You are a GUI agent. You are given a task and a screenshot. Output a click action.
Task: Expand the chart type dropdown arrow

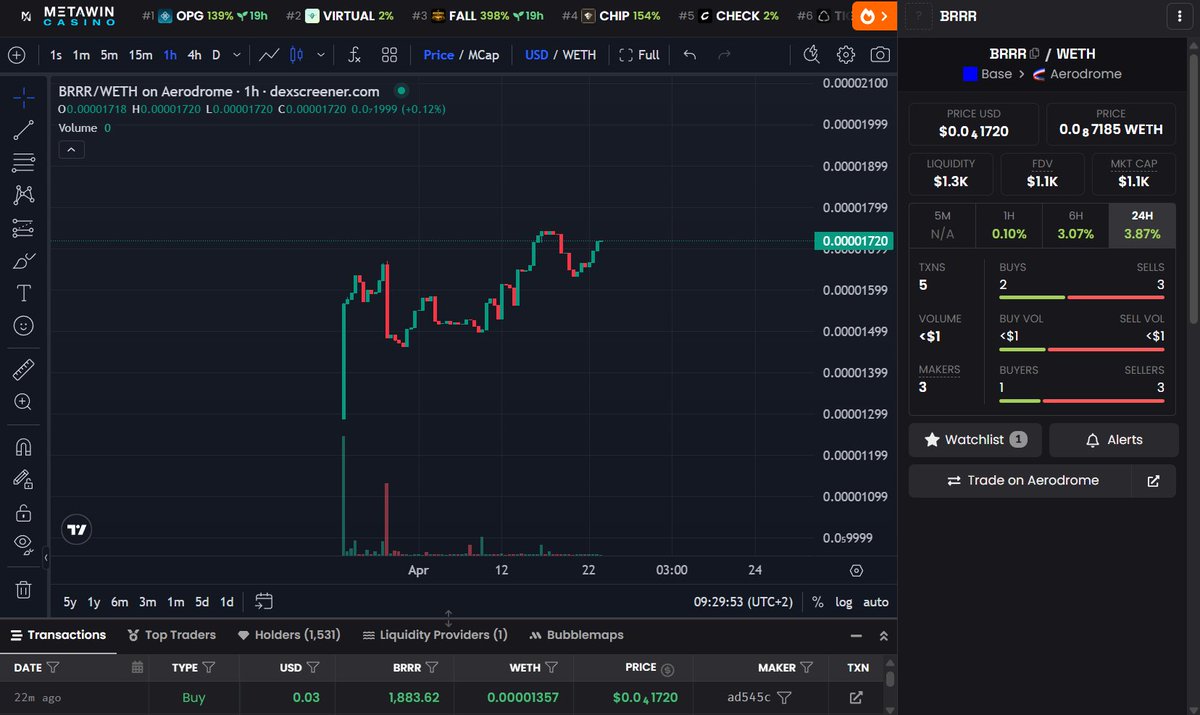click(320, 55)
